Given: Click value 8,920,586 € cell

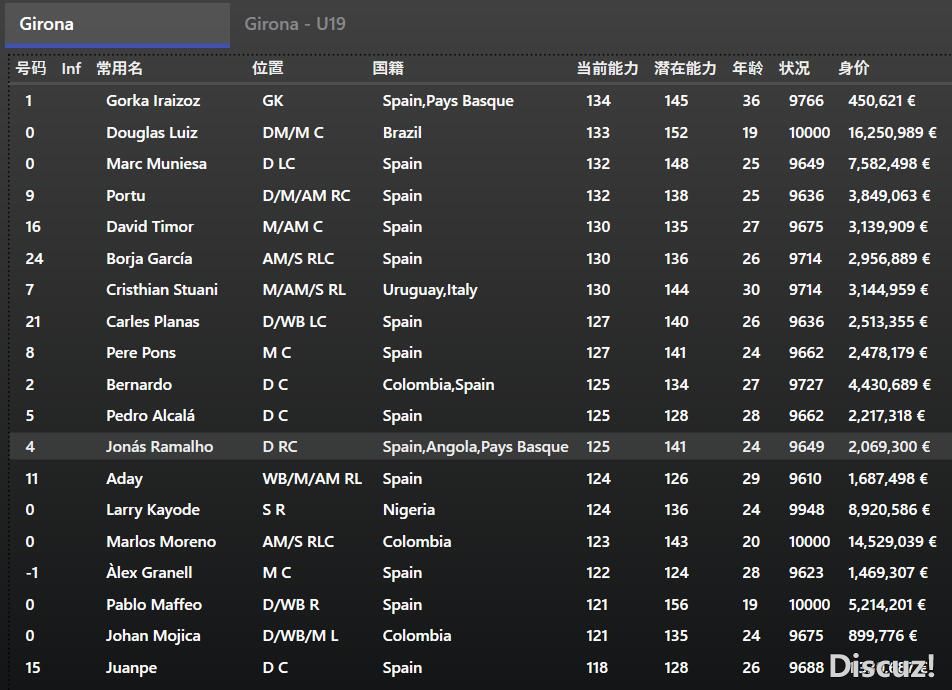Looking at the screenshot, I should click(x=889, y=510).
